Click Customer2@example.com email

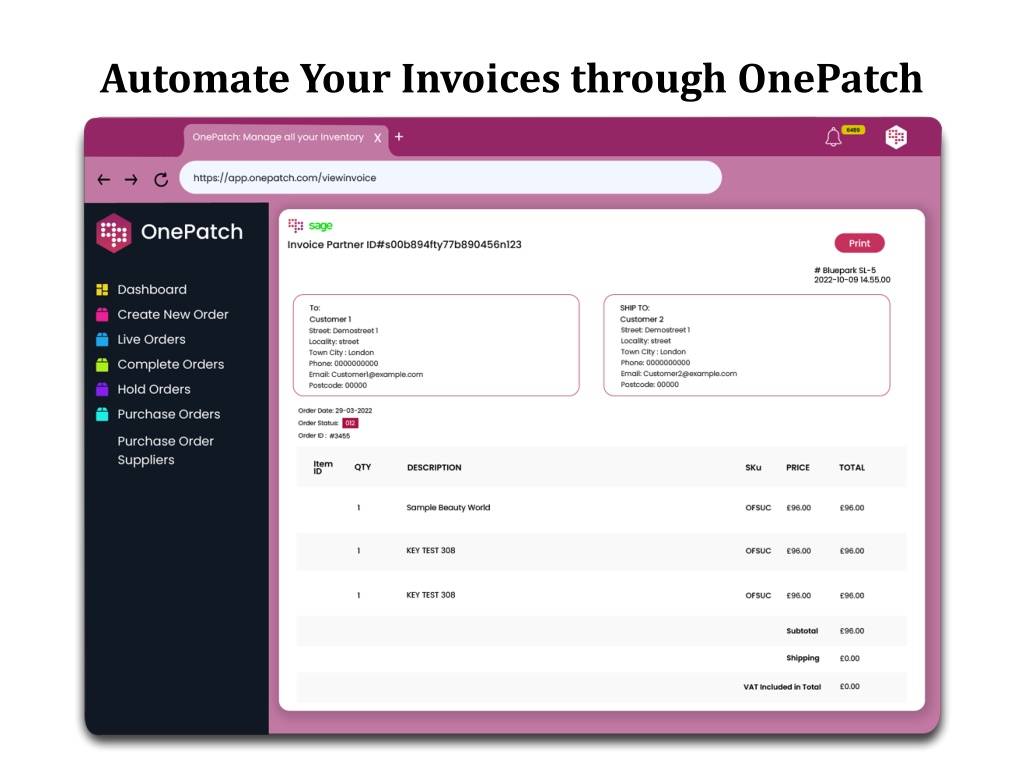[x=690, y=374]
